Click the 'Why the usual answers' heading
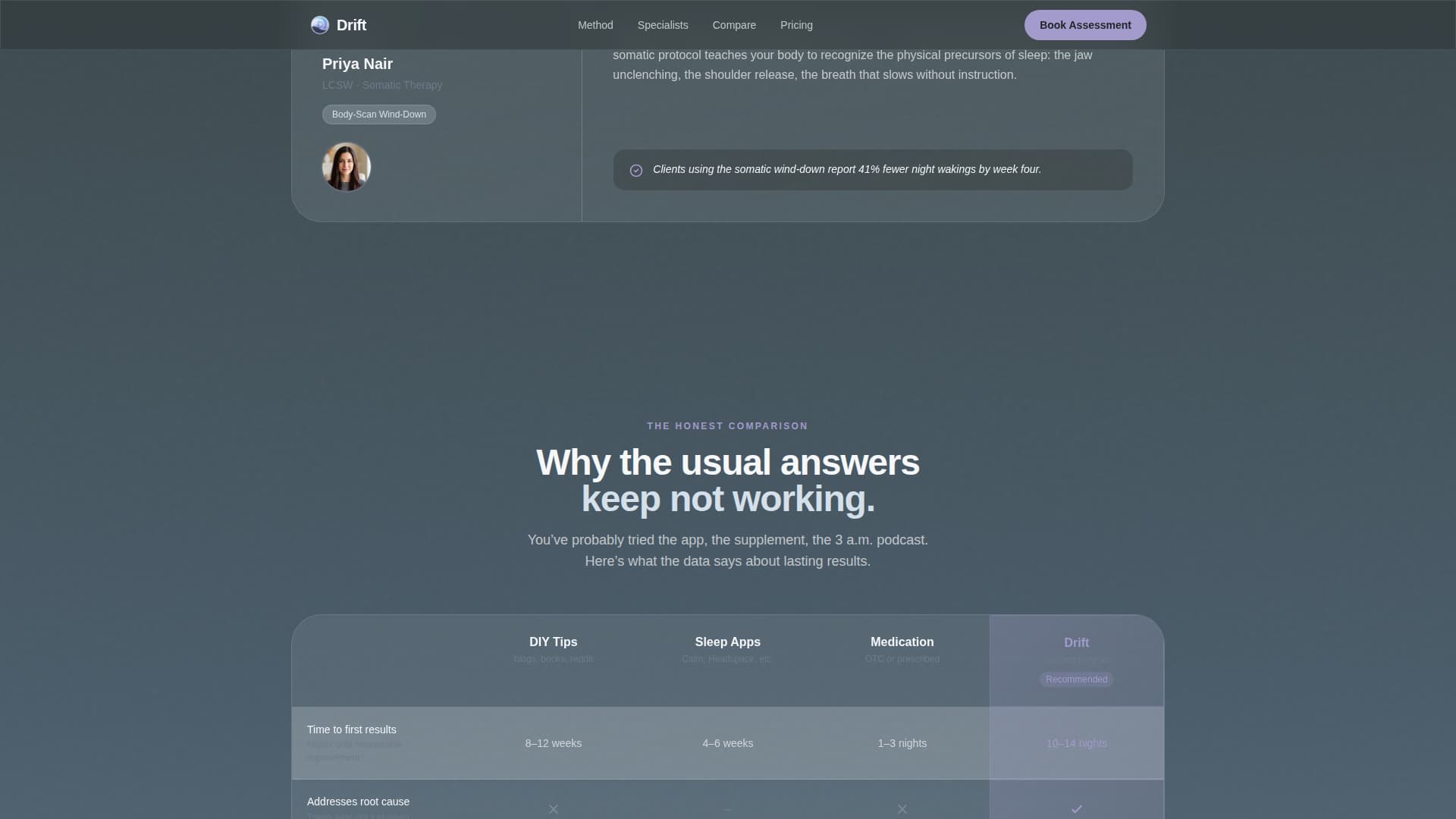1456x819 pixels. [x=728, y=463]
